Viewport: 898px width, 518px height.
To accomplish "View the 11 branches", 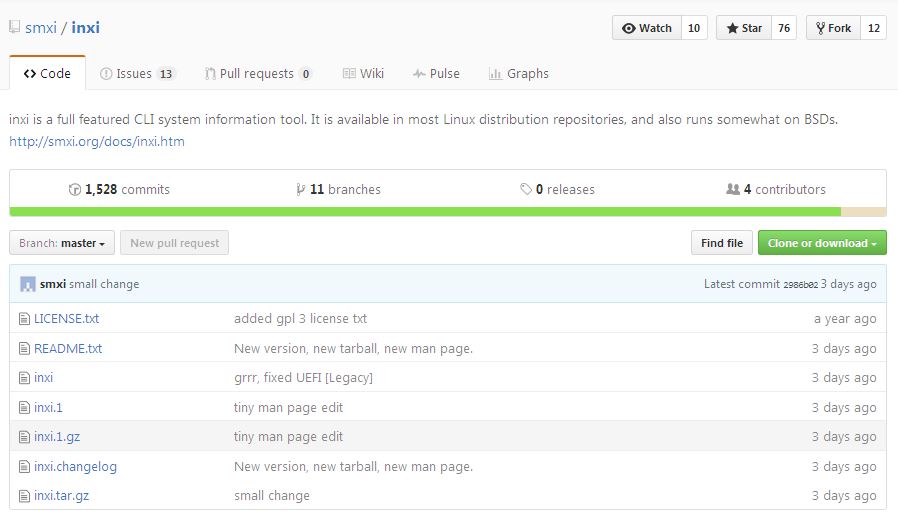I will tap(338, 189).
